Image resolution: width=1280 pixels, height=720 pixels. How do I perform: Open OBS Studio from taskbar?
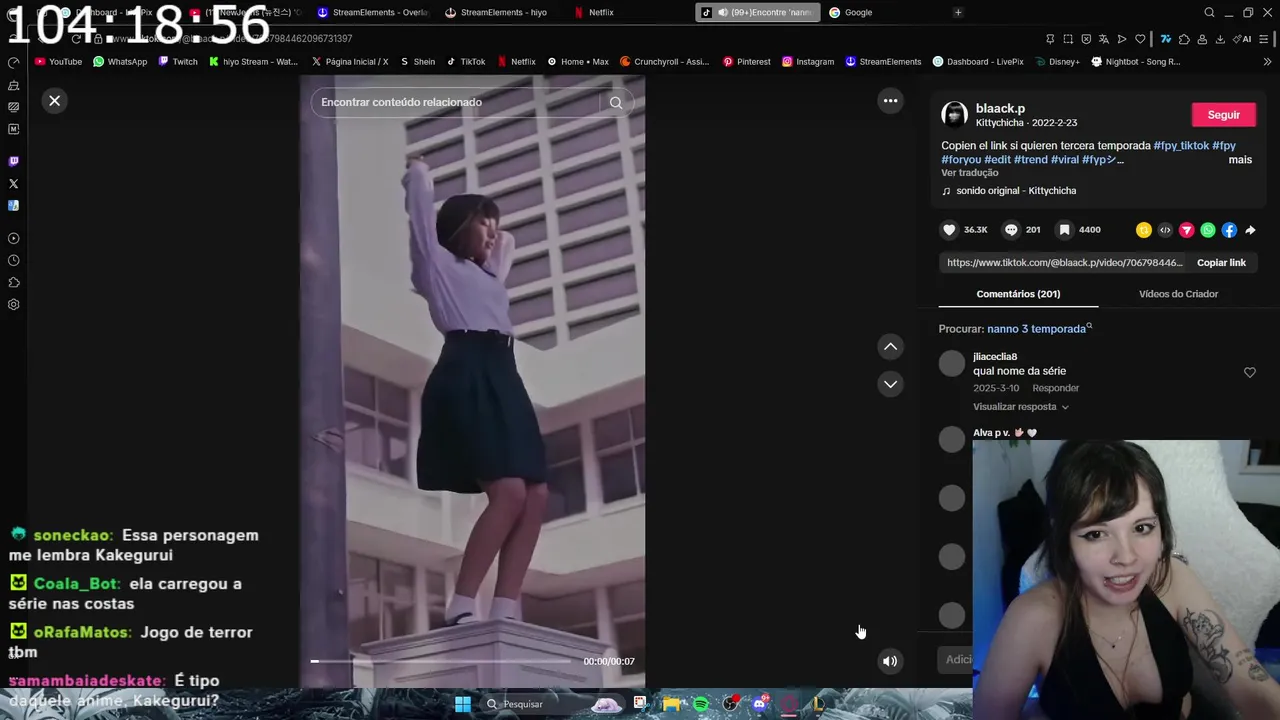[730, 704]
